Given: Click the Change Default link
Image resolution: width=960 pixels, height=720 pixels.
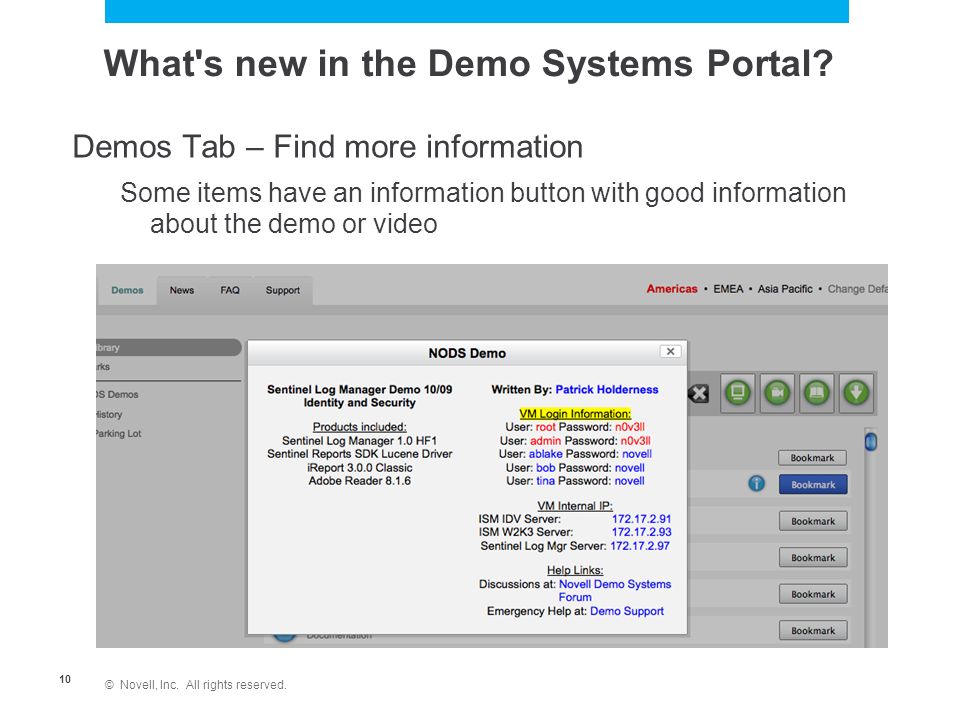Looking at the screenshot, I should click(x=857, y=289).
